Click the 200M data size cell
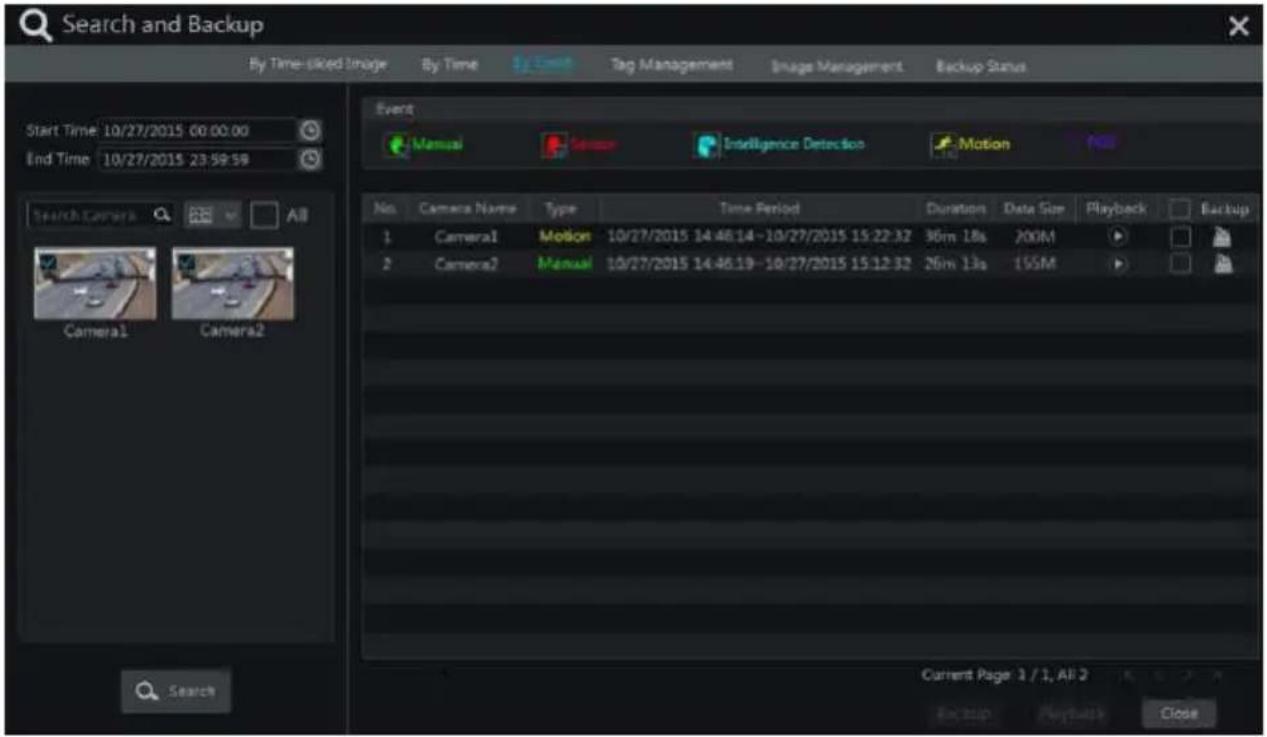The height and width of the screenshot is (737, 1267). (x=1034, y=237)
